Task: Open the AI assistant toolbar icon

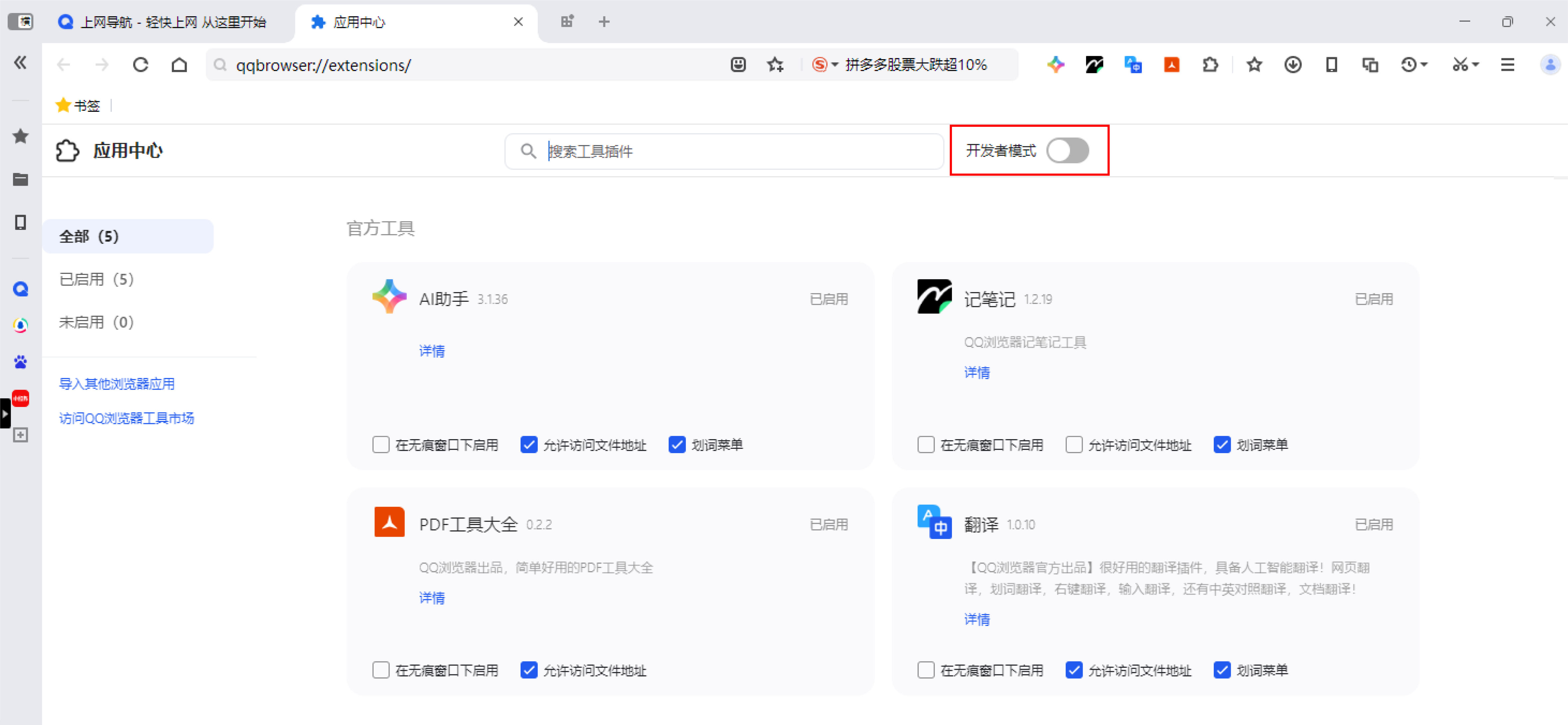Action: (x=1056, y=65)
